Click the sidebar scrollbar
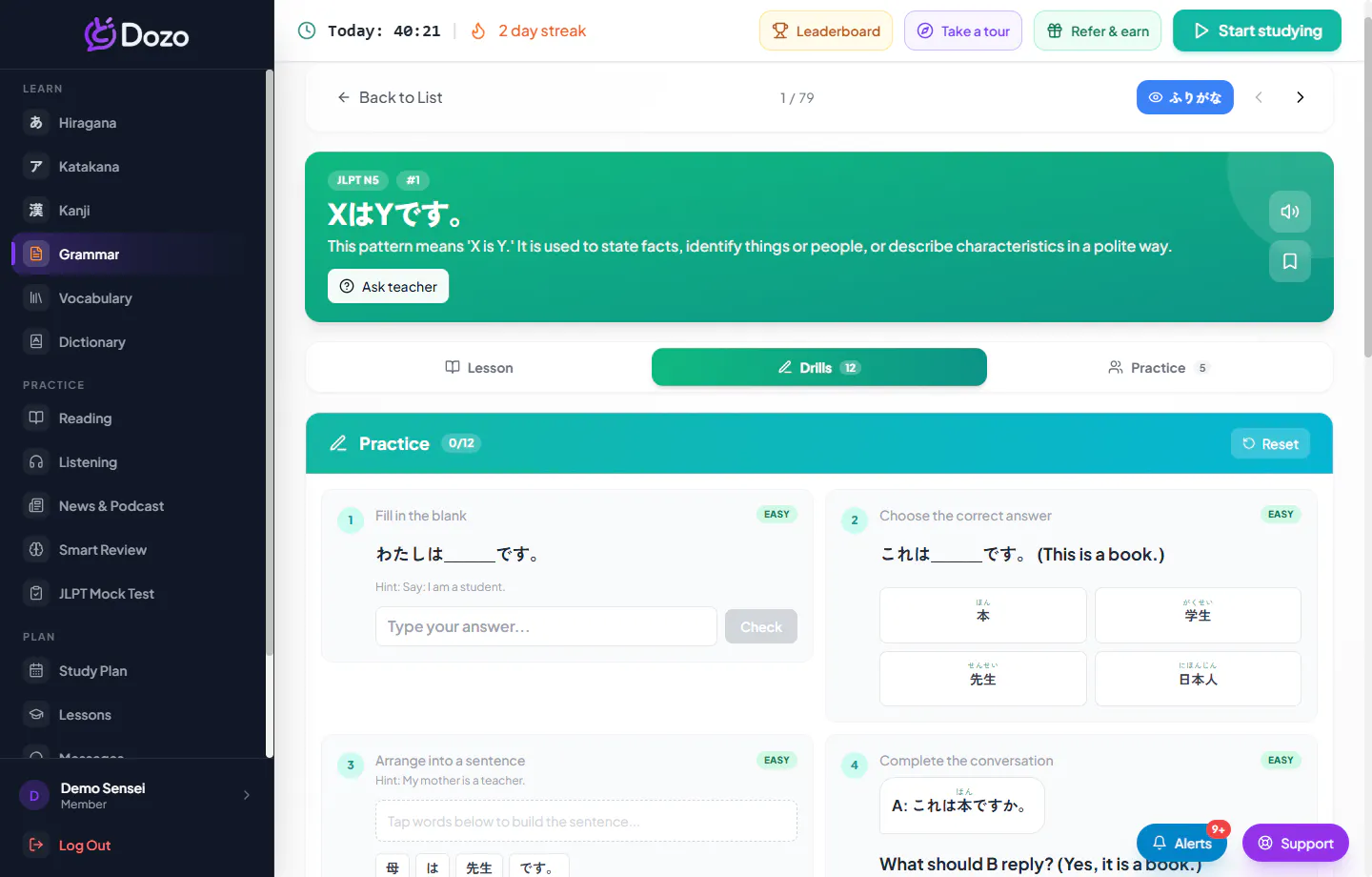 [270, 362]
